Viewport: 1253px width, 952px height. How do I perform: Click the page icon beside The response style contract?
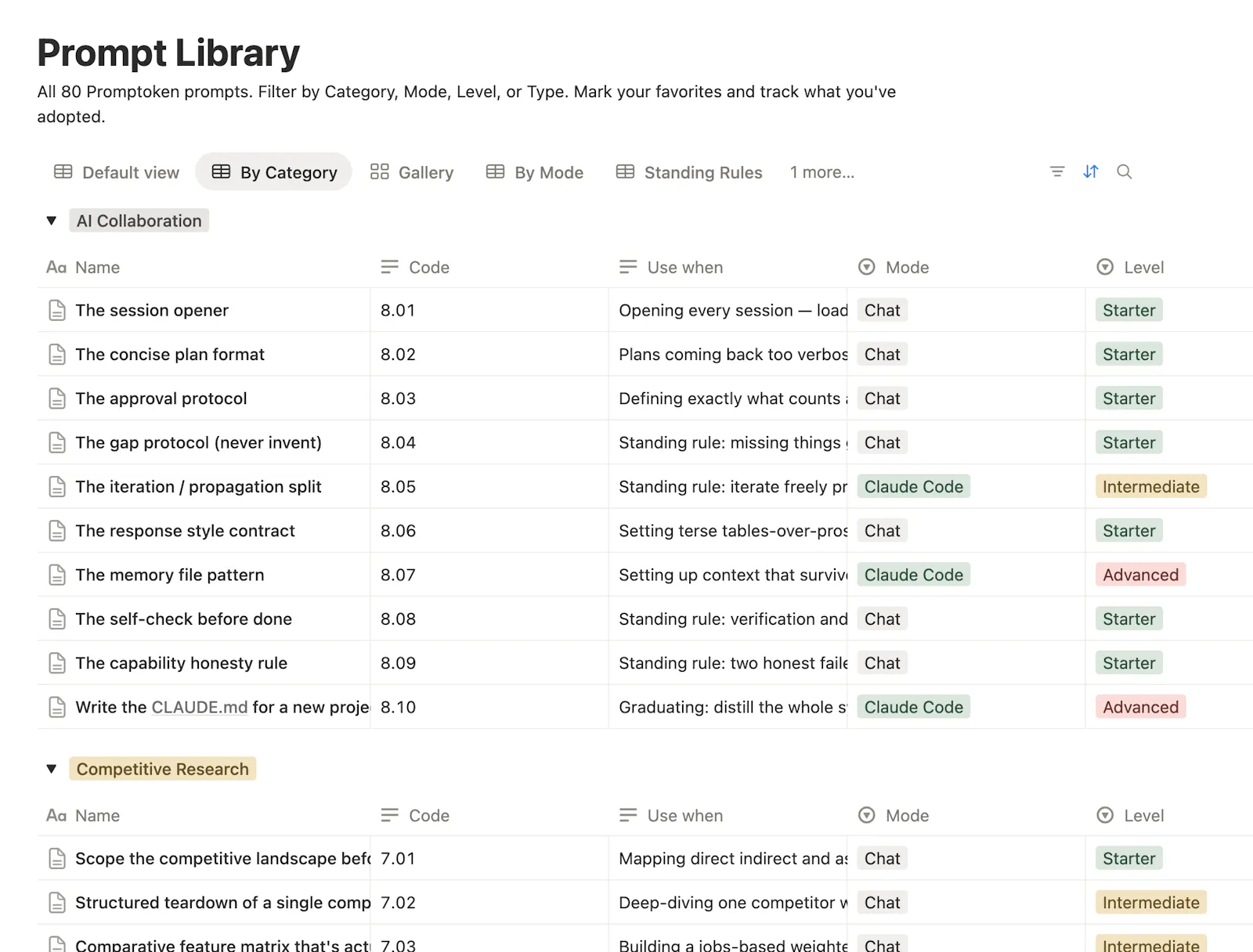57,531
